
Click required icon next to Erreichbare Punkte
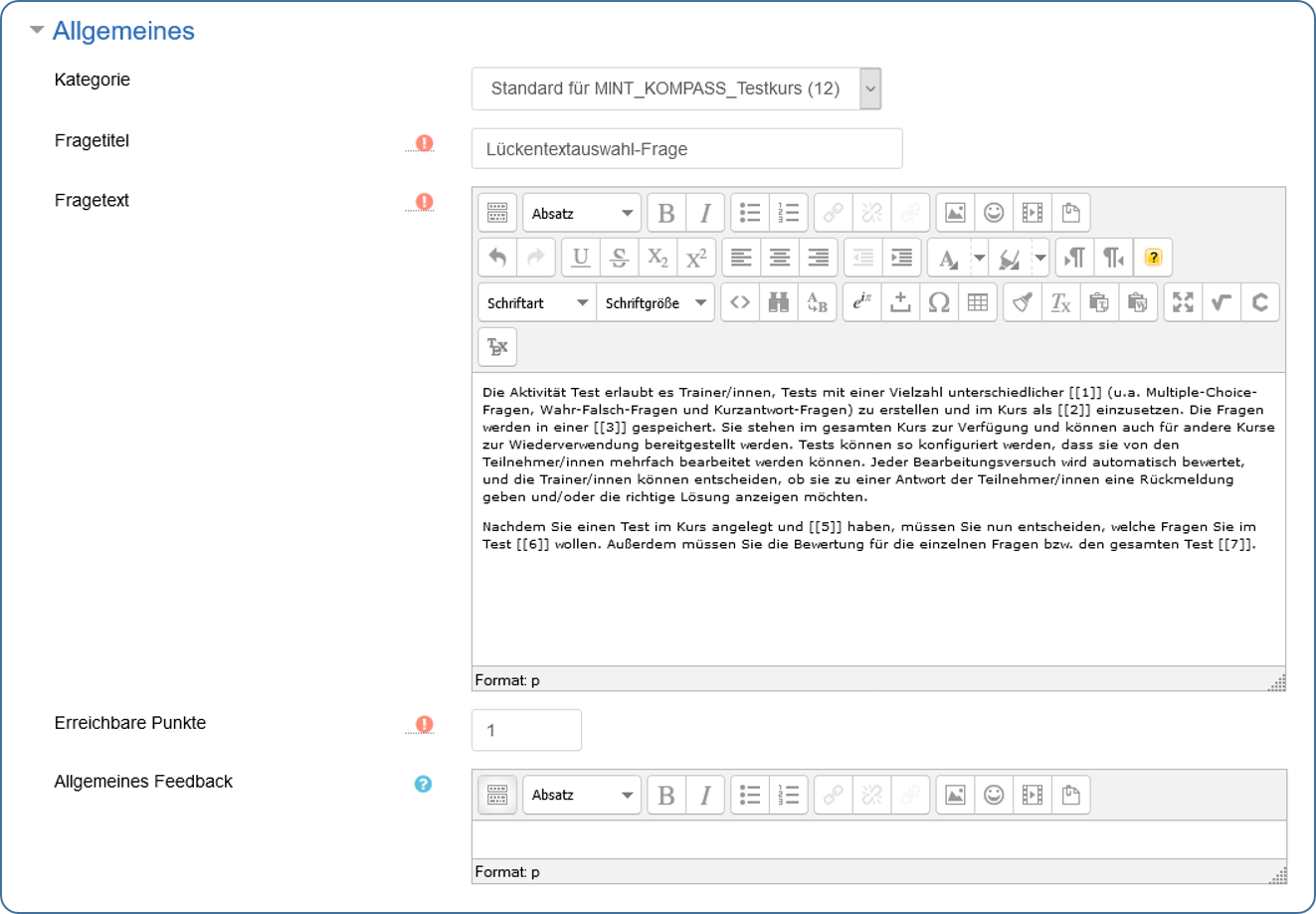pos(425,724)
